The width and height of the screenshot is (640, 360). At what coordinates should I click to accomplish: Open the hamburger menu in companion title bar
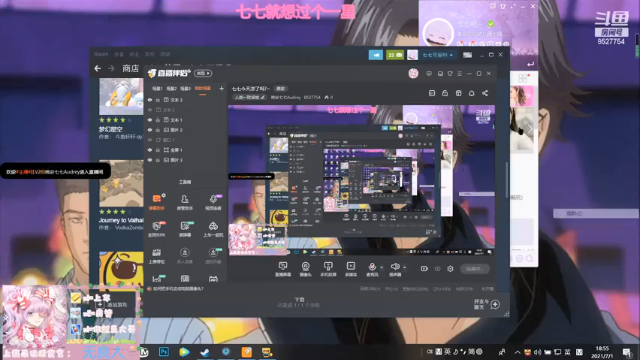460,73
